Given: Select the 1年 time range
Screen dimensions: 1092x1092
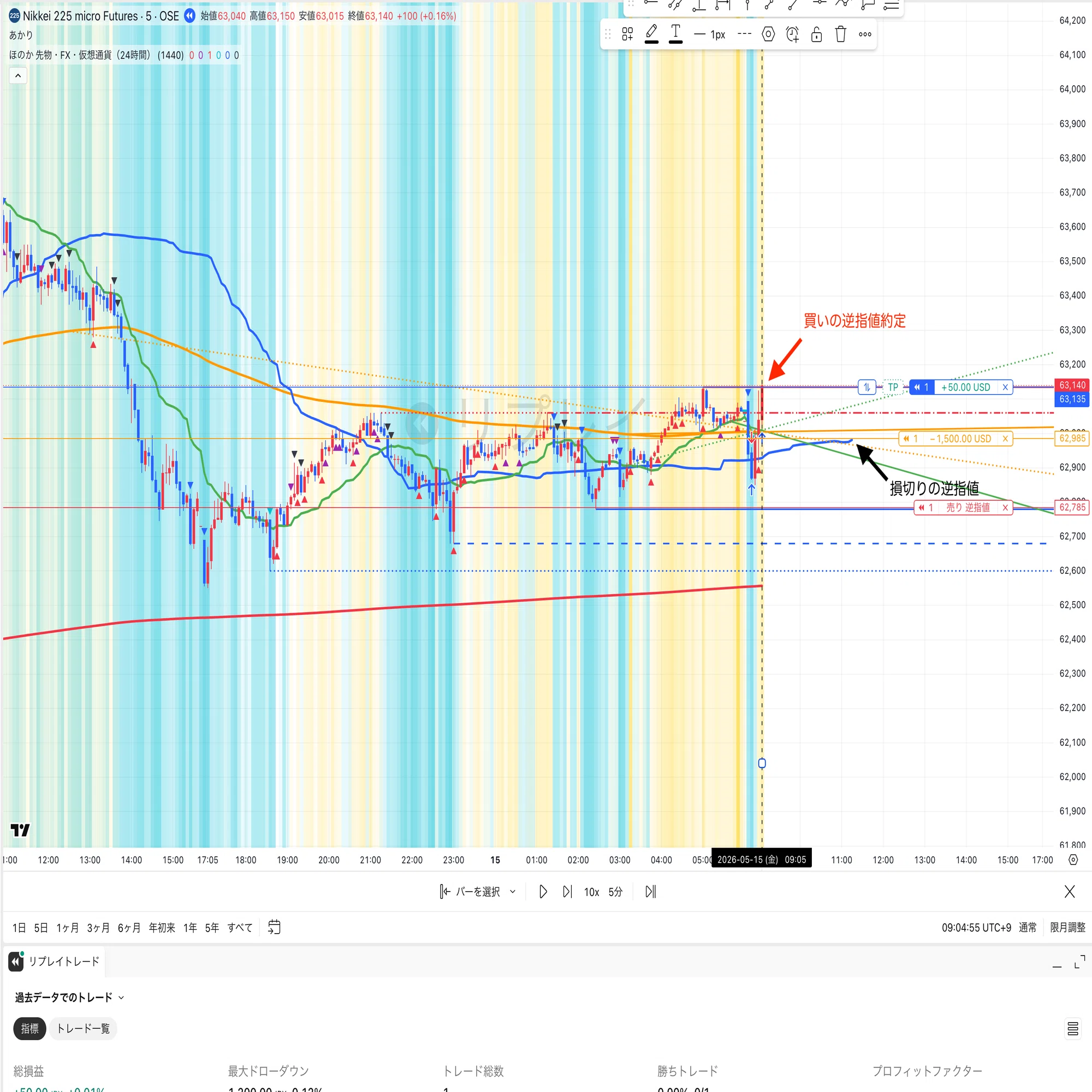Looking at the screenshot, I should [190, 928].
